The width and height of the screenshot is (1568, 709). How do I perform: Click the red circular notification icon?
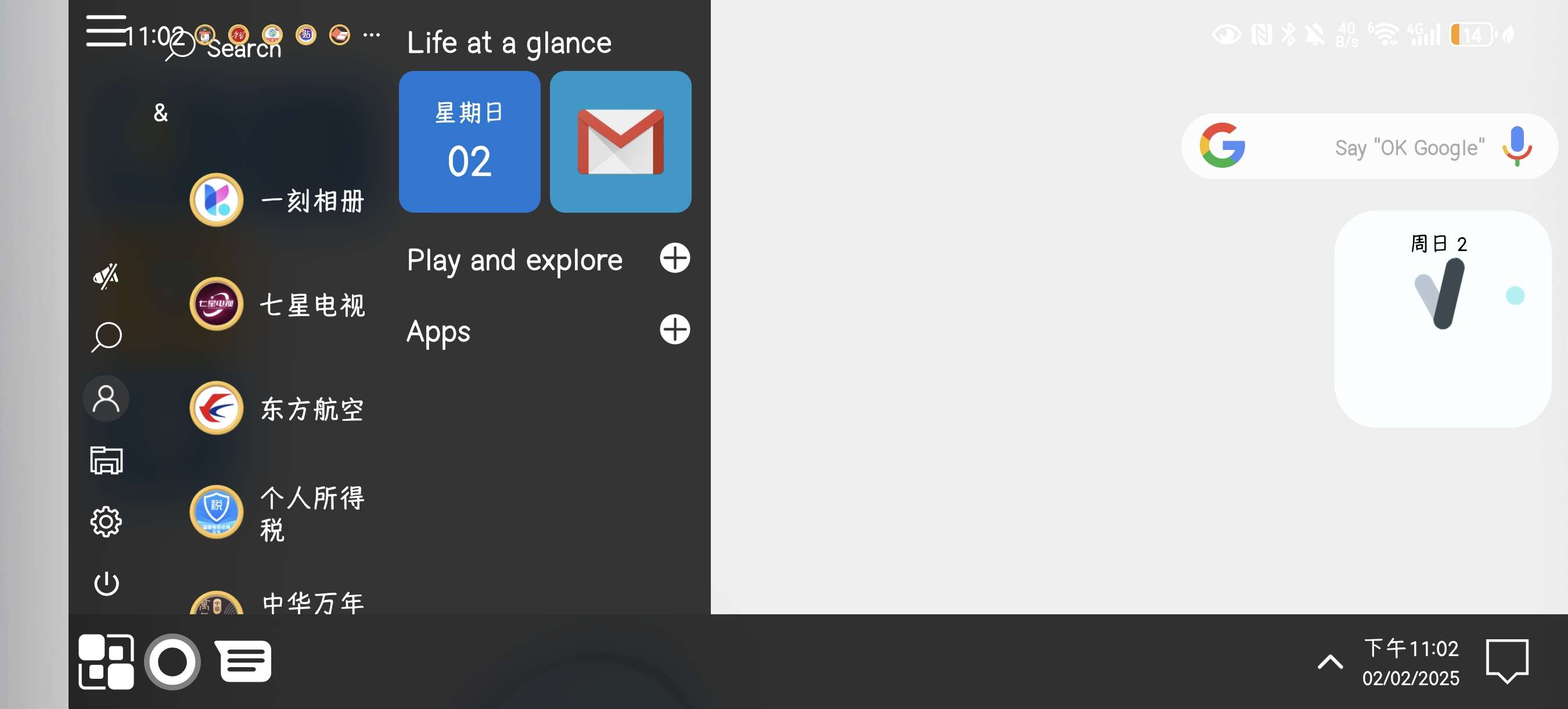tap(239, 35)
